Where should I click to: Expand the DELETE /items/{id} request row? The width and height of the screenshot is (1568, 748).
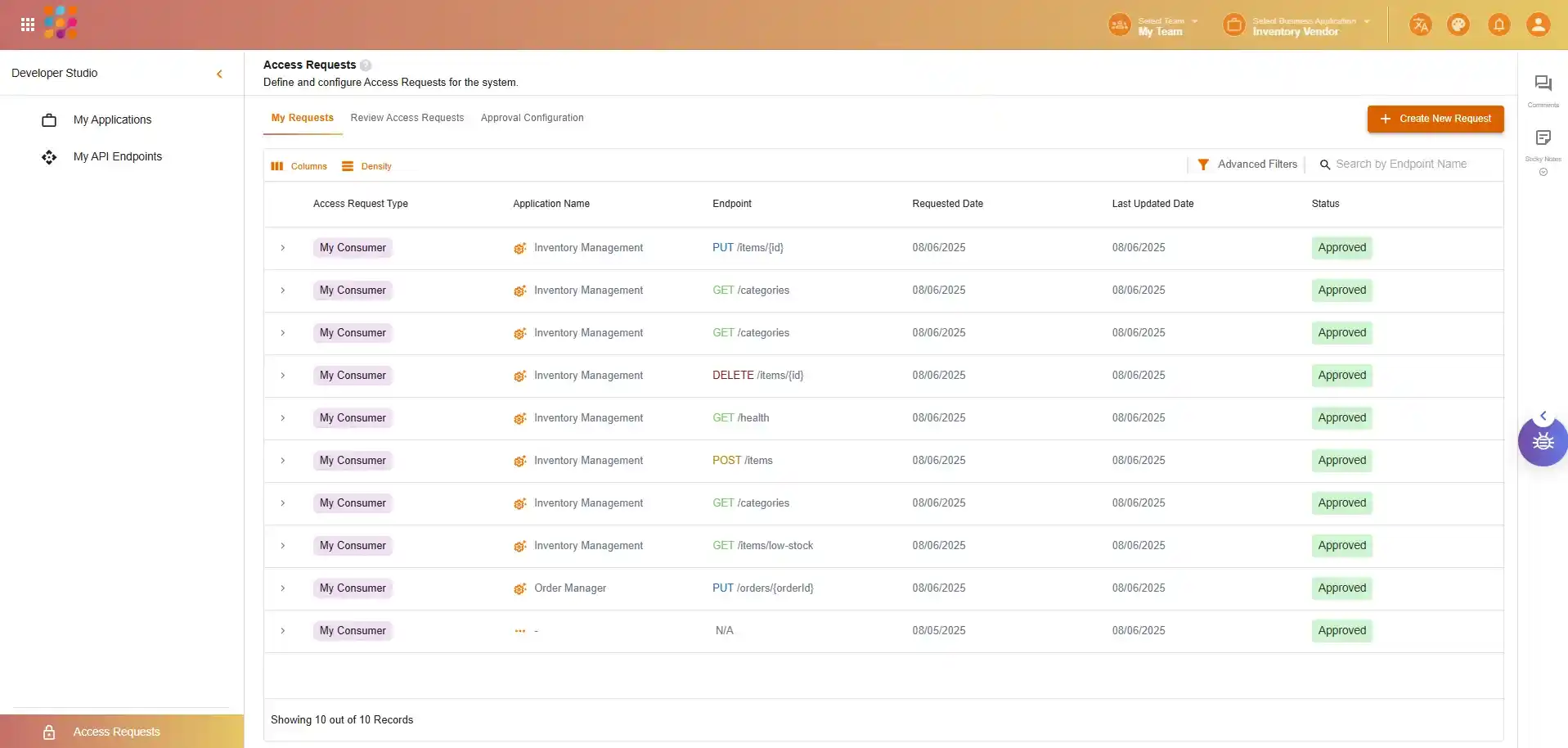point(283,376)
